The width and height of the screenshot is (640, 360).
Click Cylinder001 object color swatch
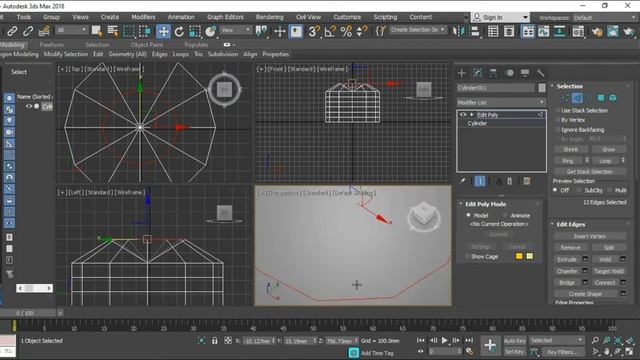(x=542, y=88)
